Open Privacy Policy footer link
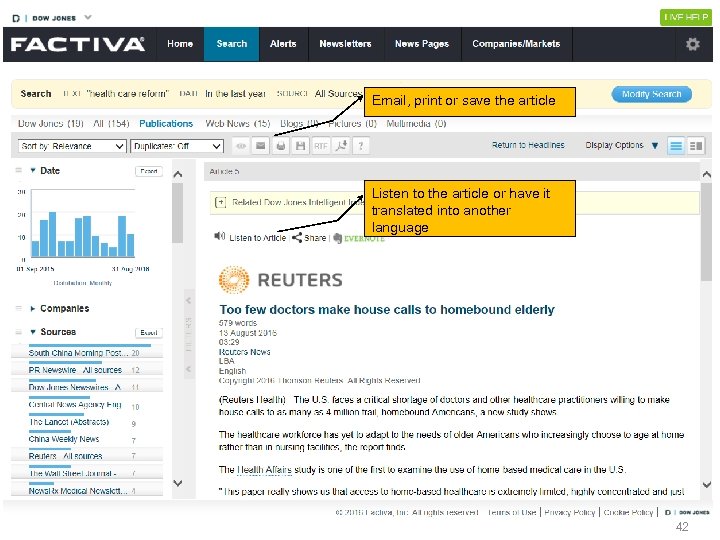 pos(569,512)
